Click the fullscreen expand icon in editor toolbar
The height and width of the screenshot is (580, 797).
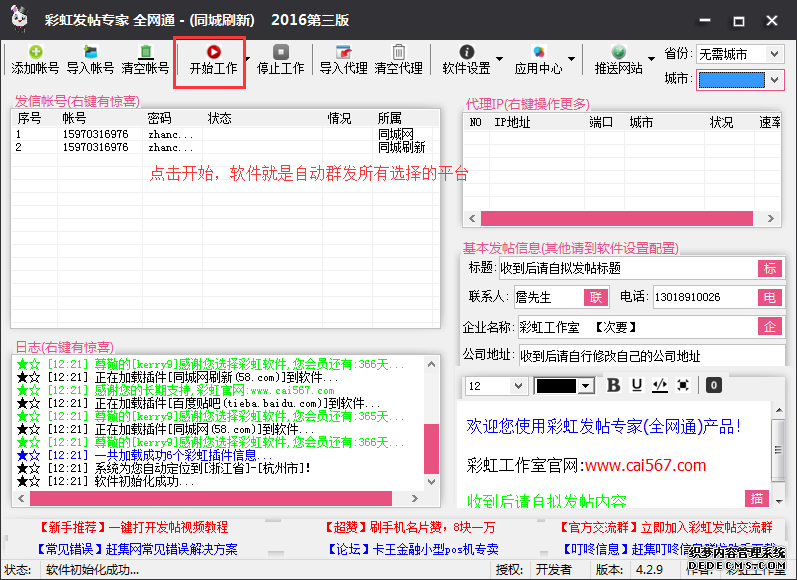683,385
